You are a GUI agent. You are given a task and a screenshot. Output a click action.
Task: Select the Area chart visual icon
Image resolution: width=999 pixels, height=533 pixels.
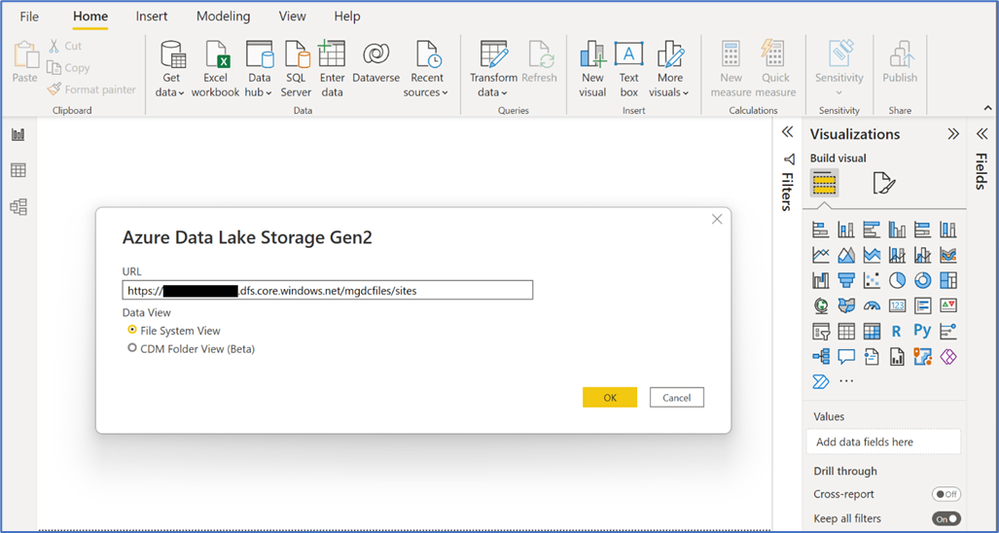[846, 255]
